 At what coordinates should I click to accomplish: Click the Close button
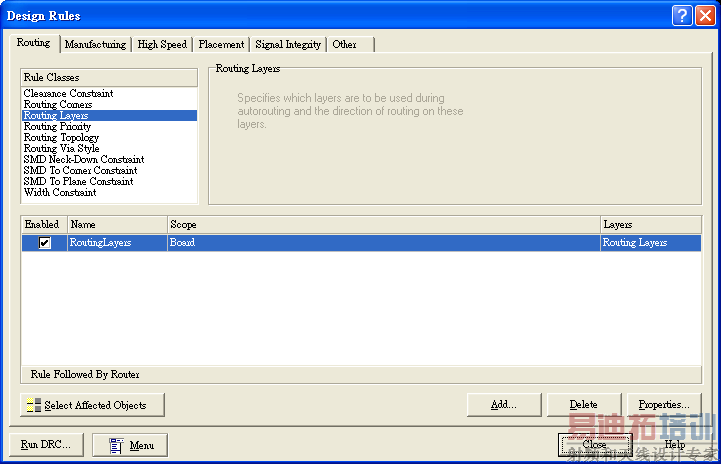click(595, 445)
